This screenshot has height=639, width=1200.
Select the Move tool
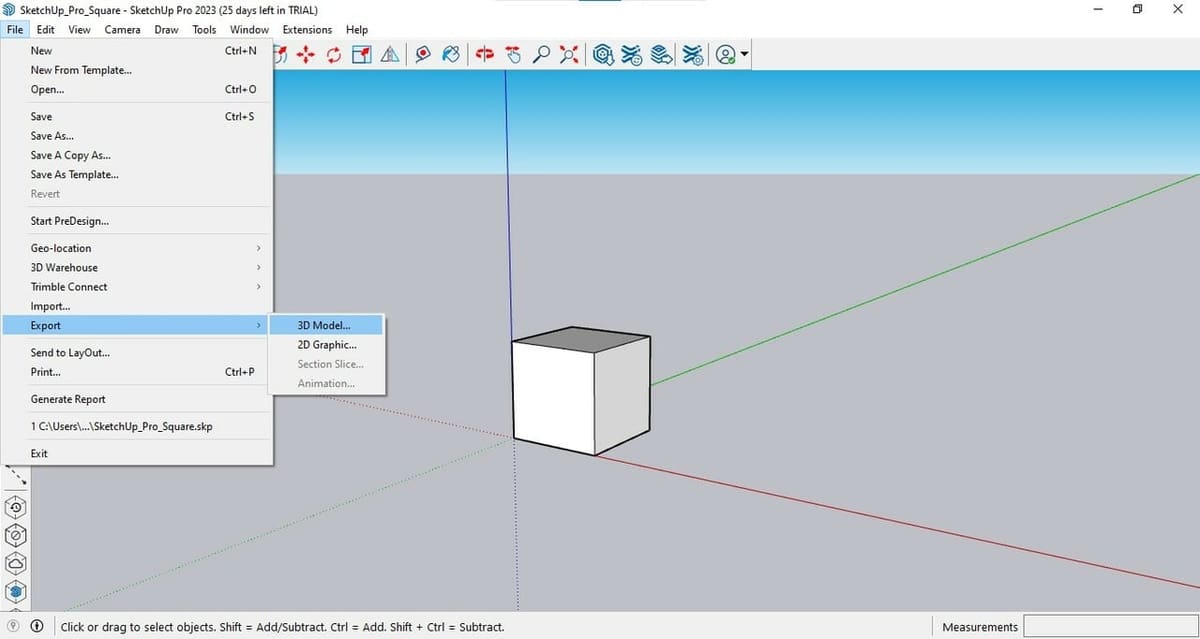(x=303, y=55)
